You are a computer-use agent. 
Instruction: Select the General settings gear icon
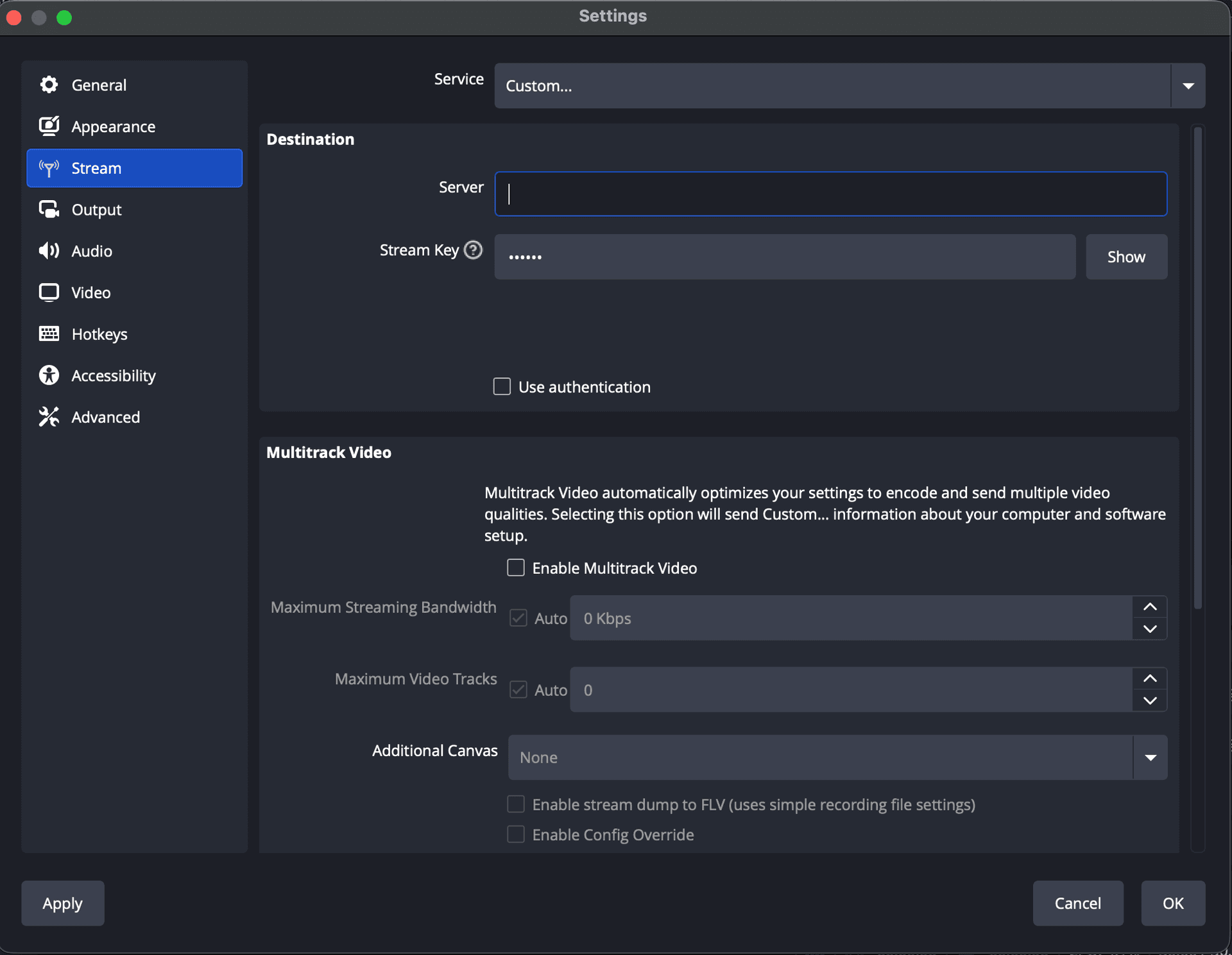(48, 84)
